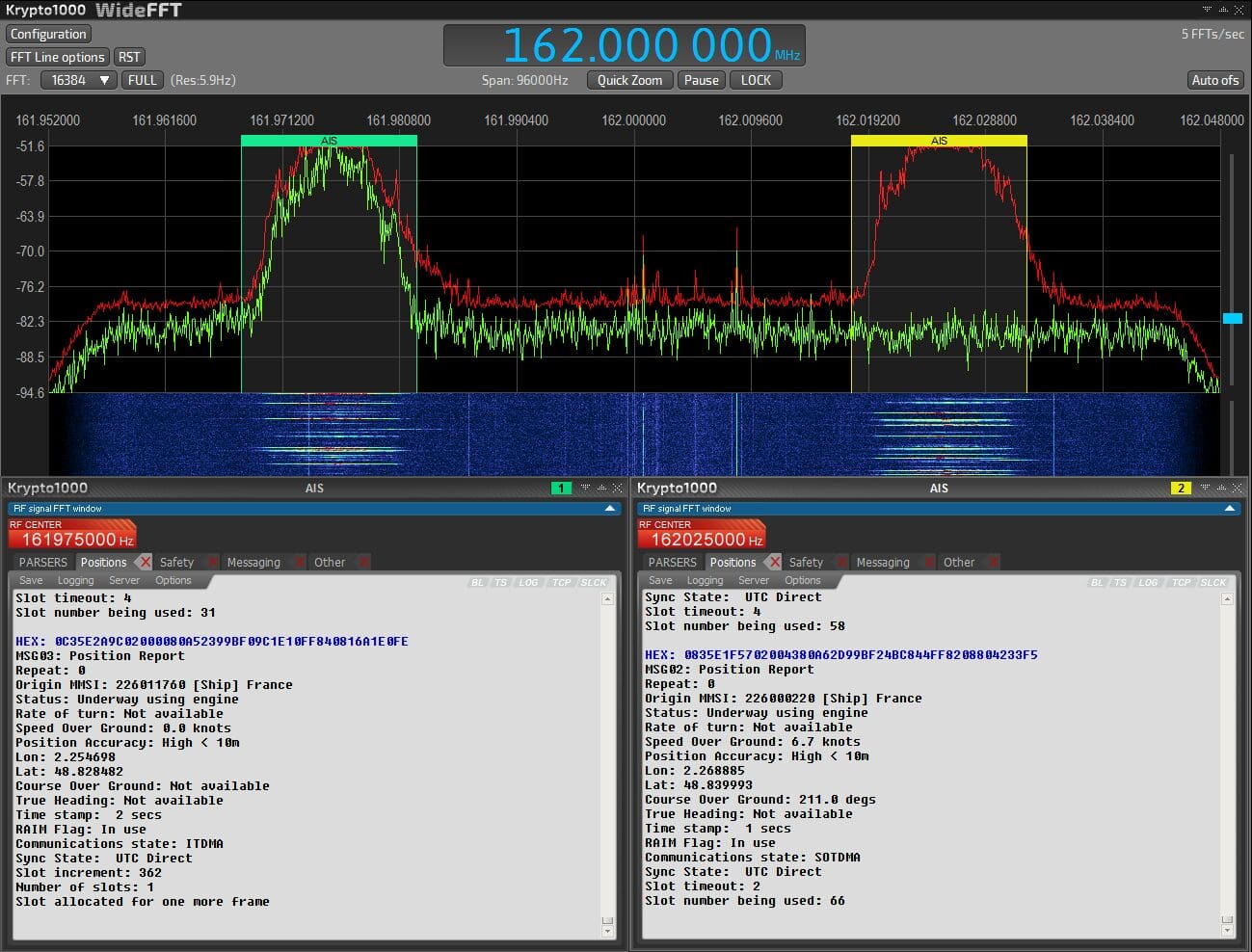Viewport: 1252px width, 952px height.
Task: Click the FULL span button
Action: coord(143,80)
